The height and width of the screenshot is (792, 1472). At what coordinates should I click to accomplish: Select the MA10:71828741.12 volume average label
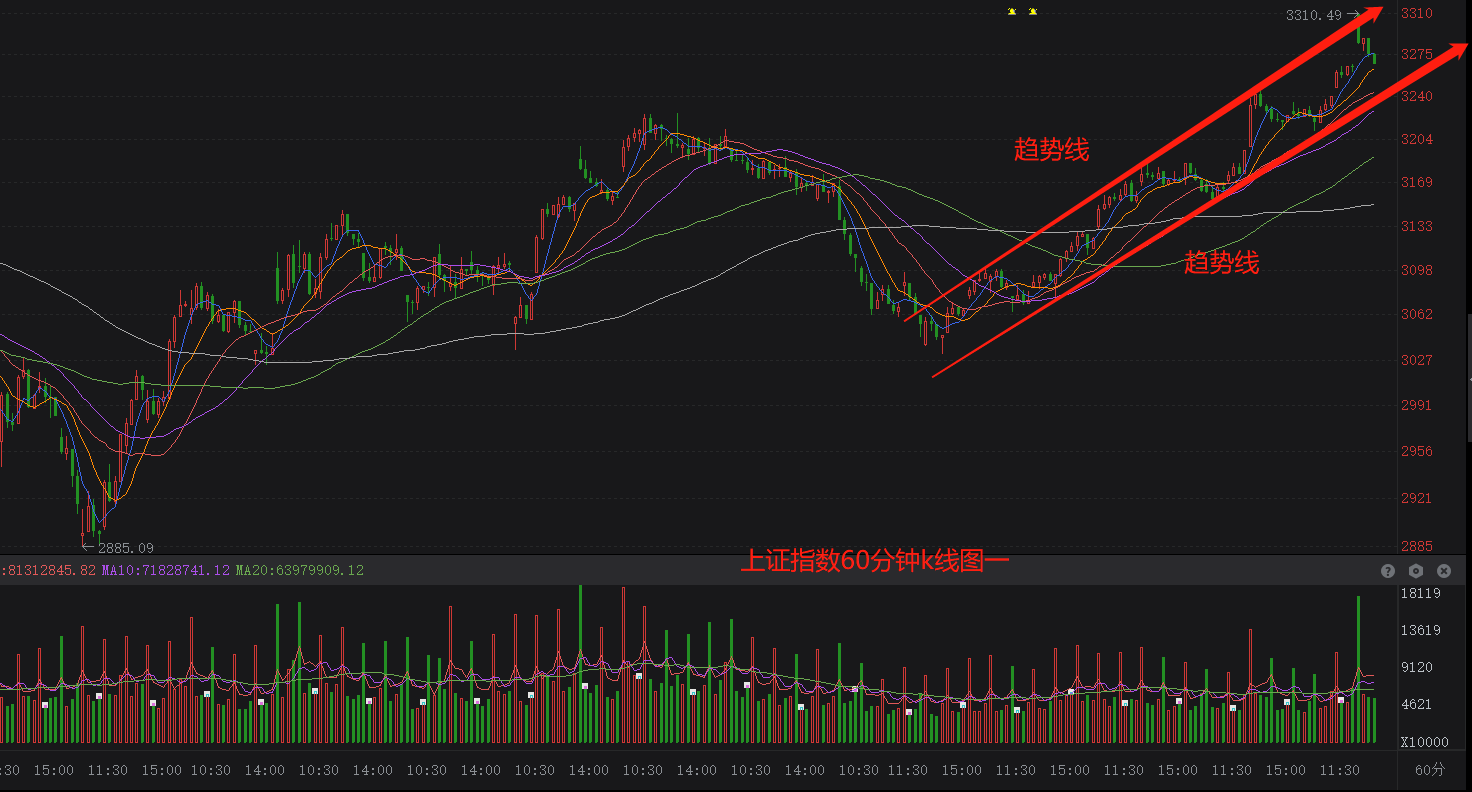point(166,570)
